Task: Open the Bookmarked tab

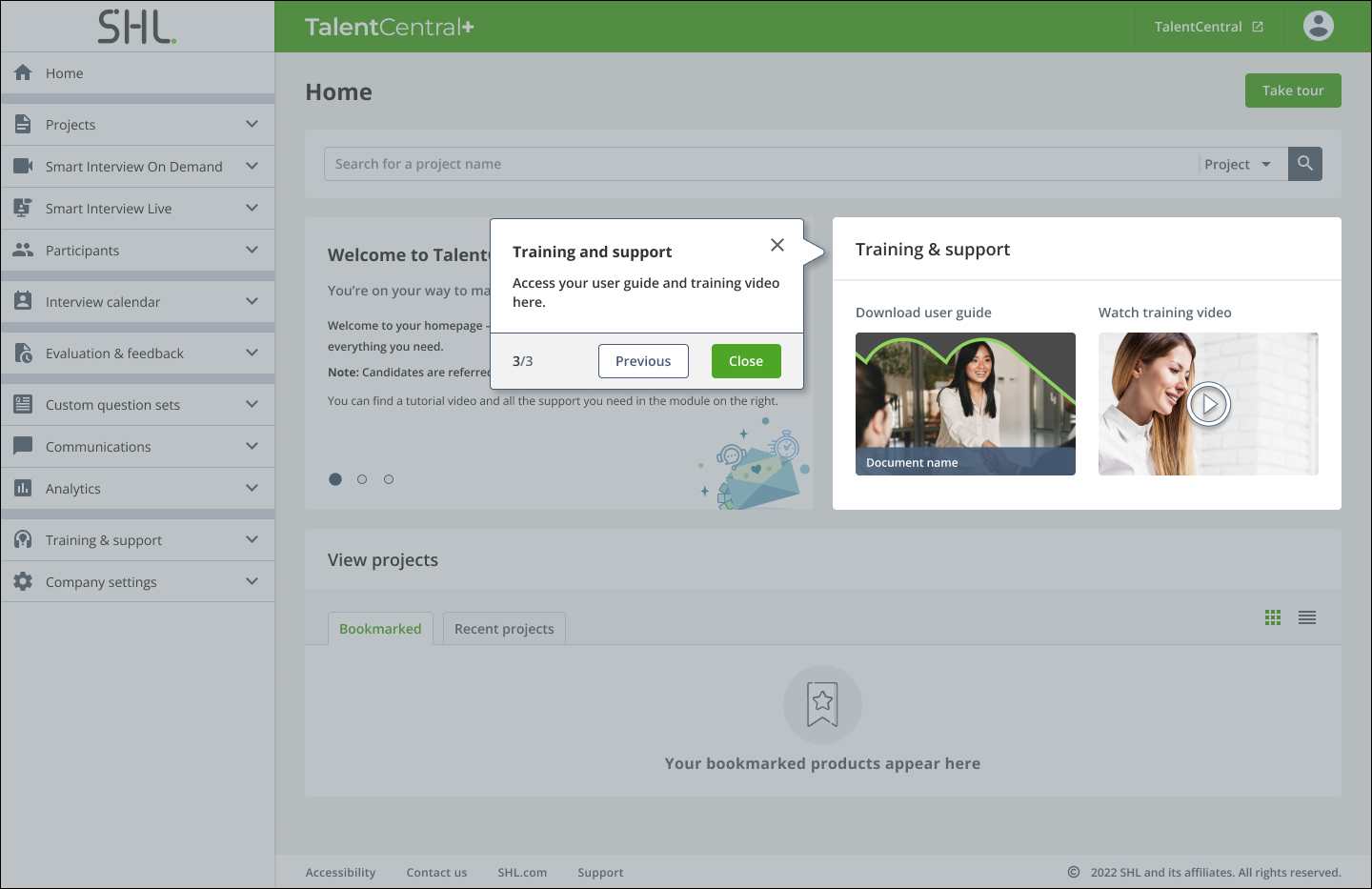Action: tap(380, 629)
